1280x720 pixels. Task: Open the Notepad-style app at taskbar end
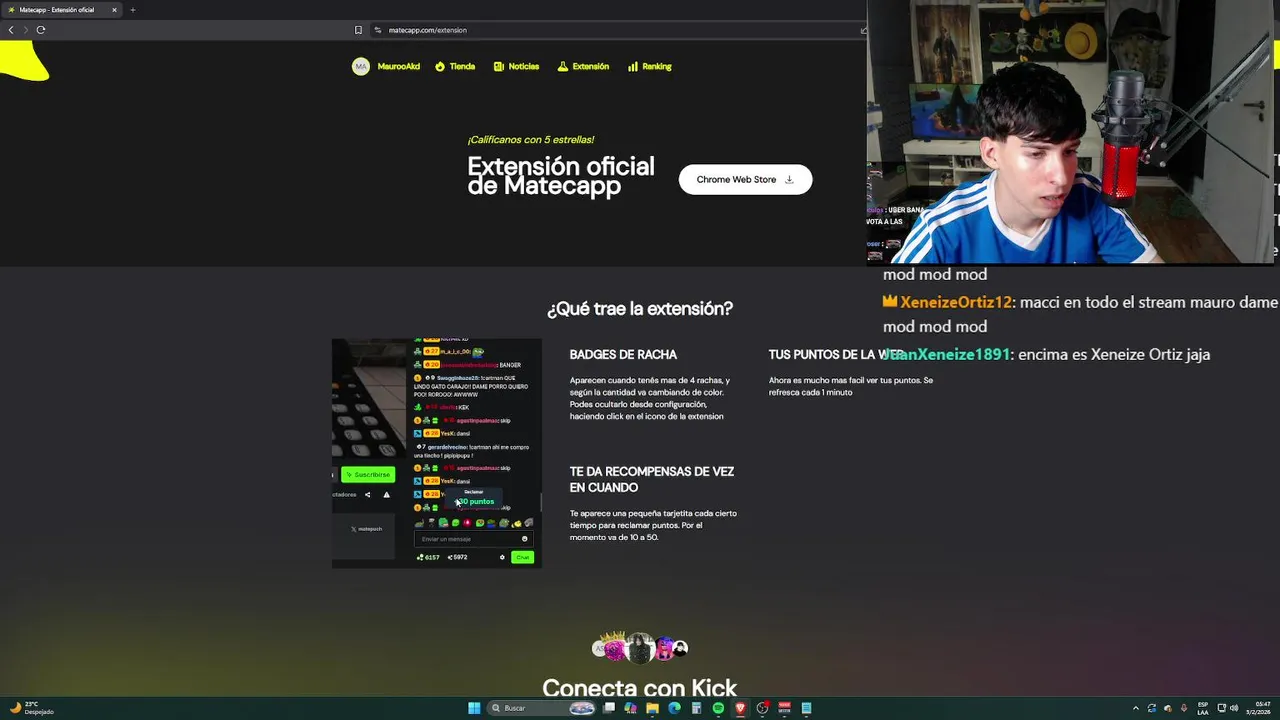[806, 708]
